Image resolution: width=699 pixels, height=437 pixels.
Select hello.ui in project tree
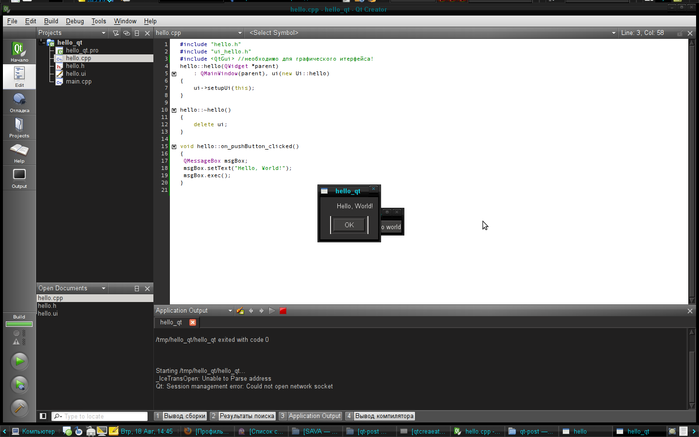point(75,74)
